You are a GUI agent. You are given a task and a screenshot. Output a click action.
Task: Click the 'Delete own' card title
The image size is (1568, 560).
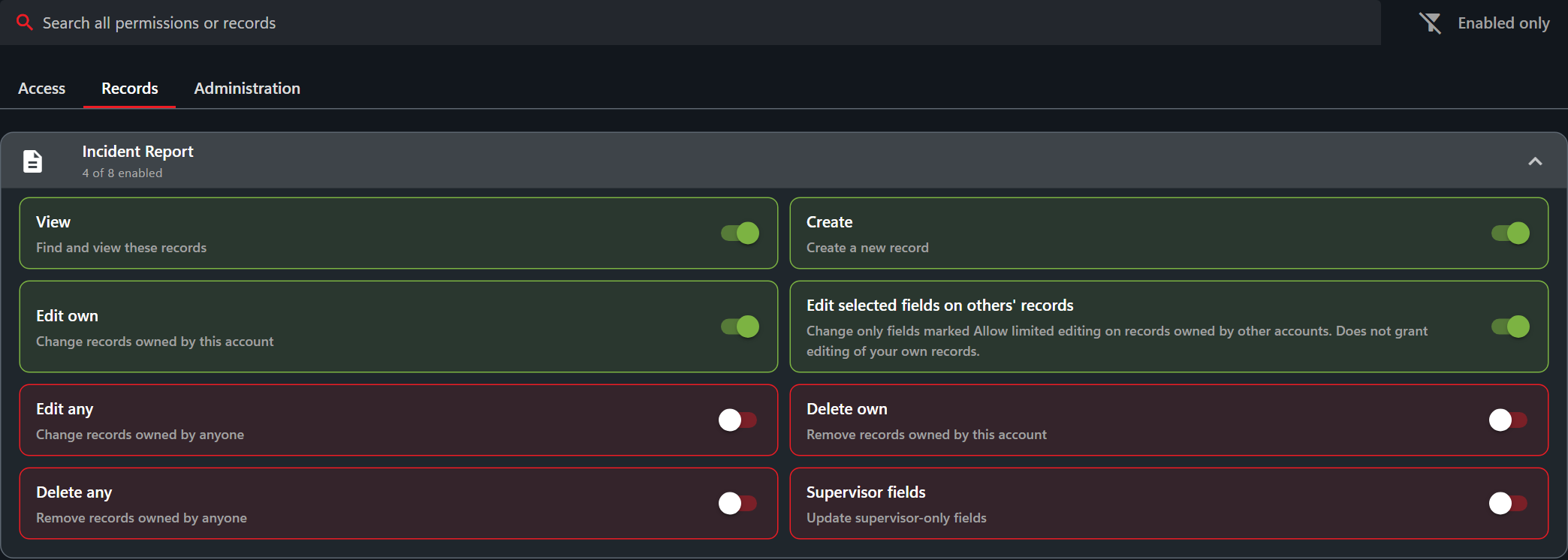pyautogui.click(x=847, y=409)
